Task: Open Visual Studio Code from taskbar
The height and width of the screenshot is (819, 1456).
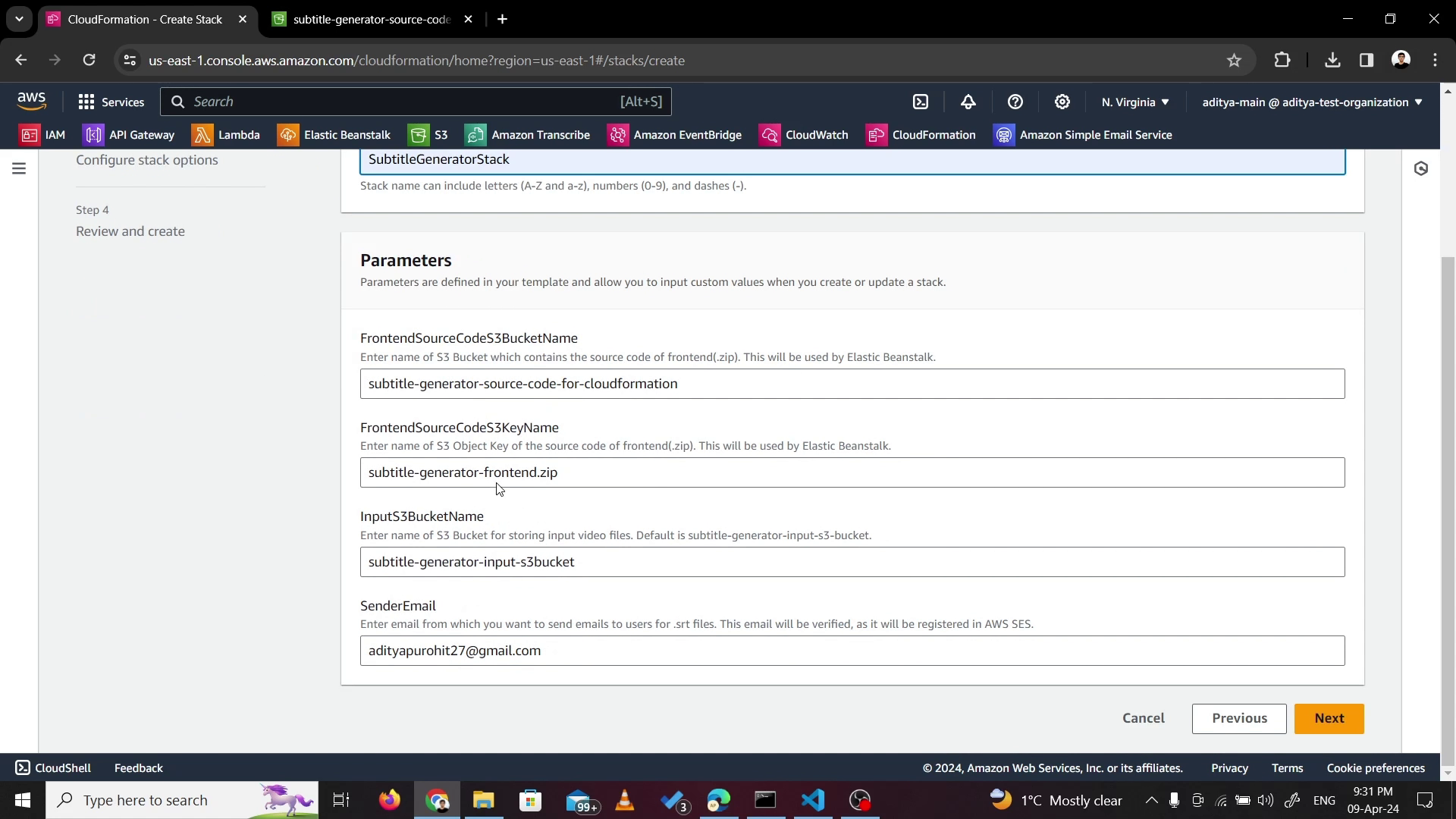Action: [x=813, y=800]
